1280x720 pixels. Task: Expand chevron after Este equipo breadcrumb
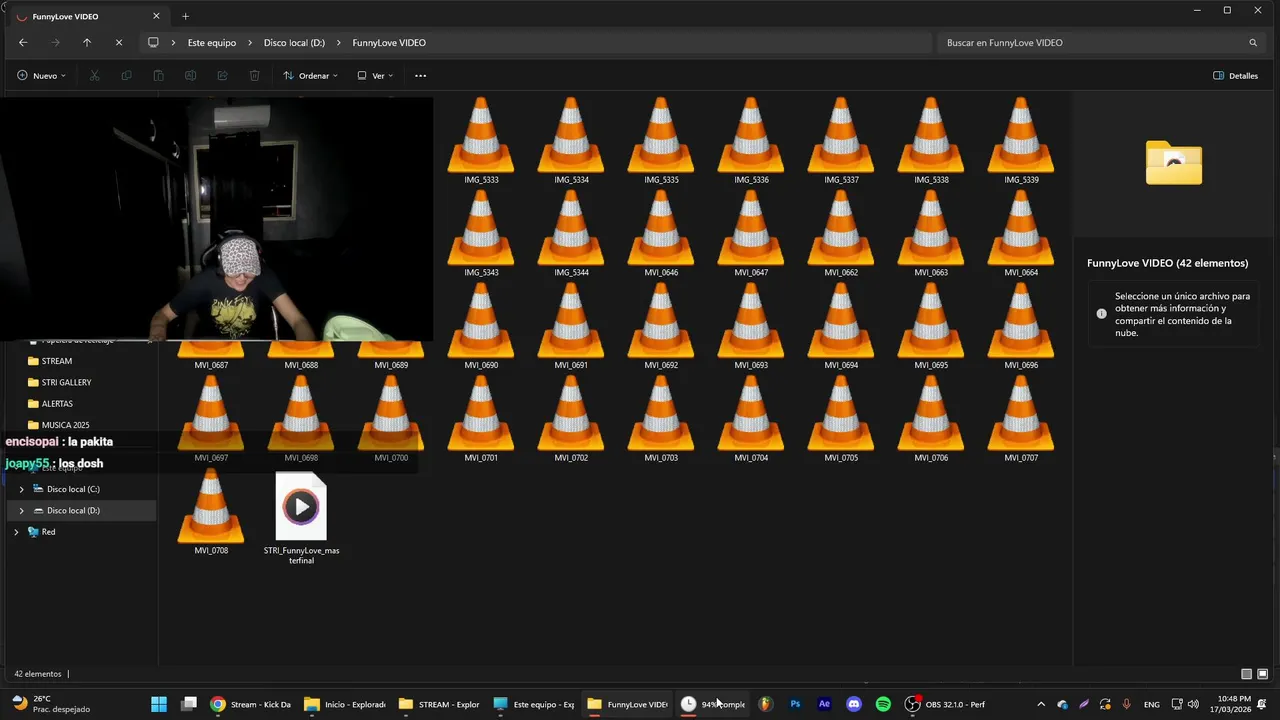[250, 43]
